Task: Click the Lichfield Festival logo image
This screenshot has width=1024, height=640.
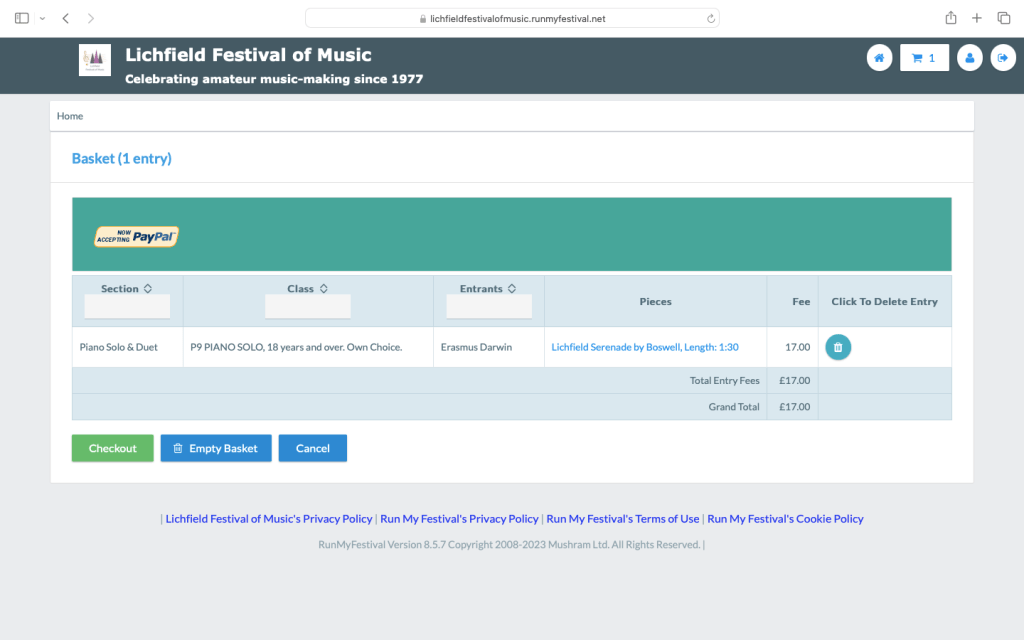Action: tap(95, 60)
